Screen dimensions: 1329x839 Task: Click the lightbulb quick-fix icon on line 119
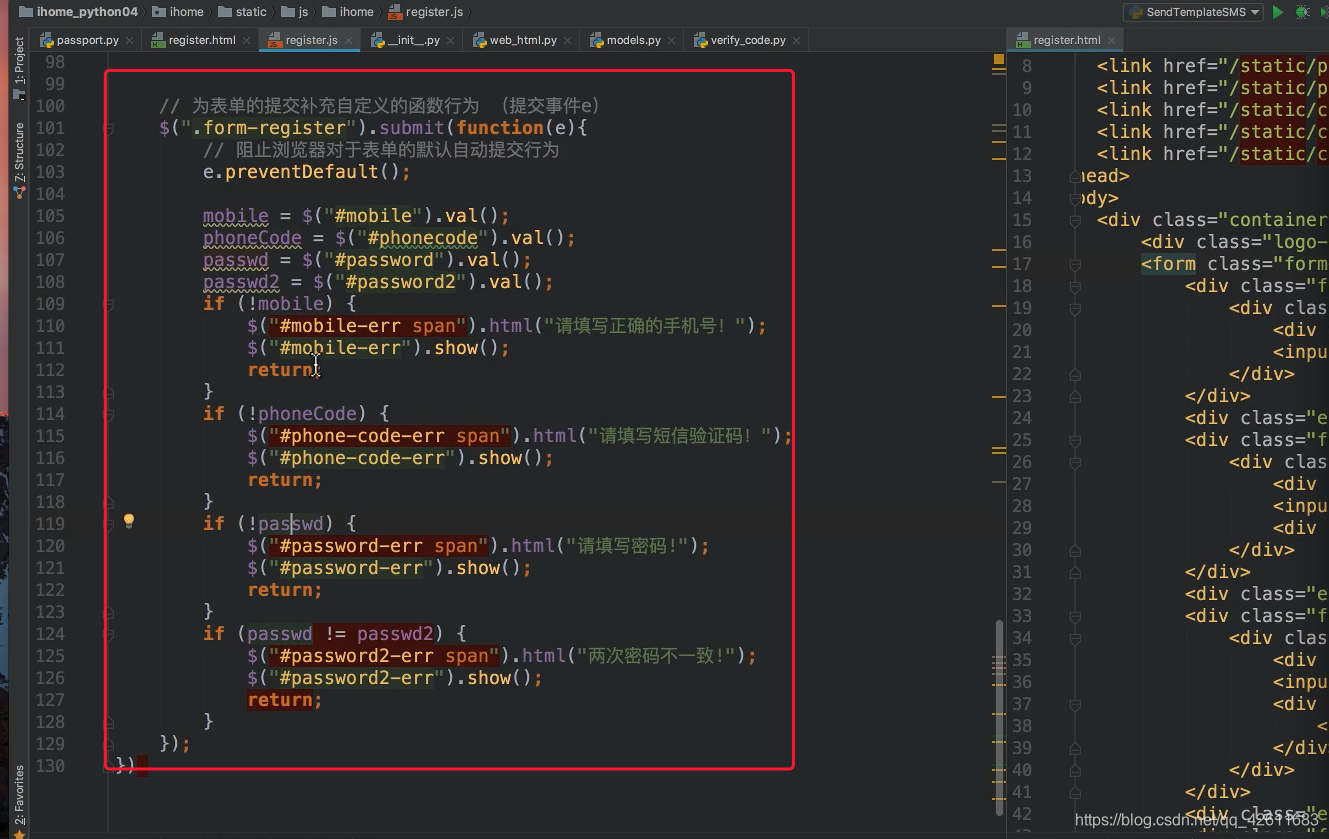click(128, 521)
